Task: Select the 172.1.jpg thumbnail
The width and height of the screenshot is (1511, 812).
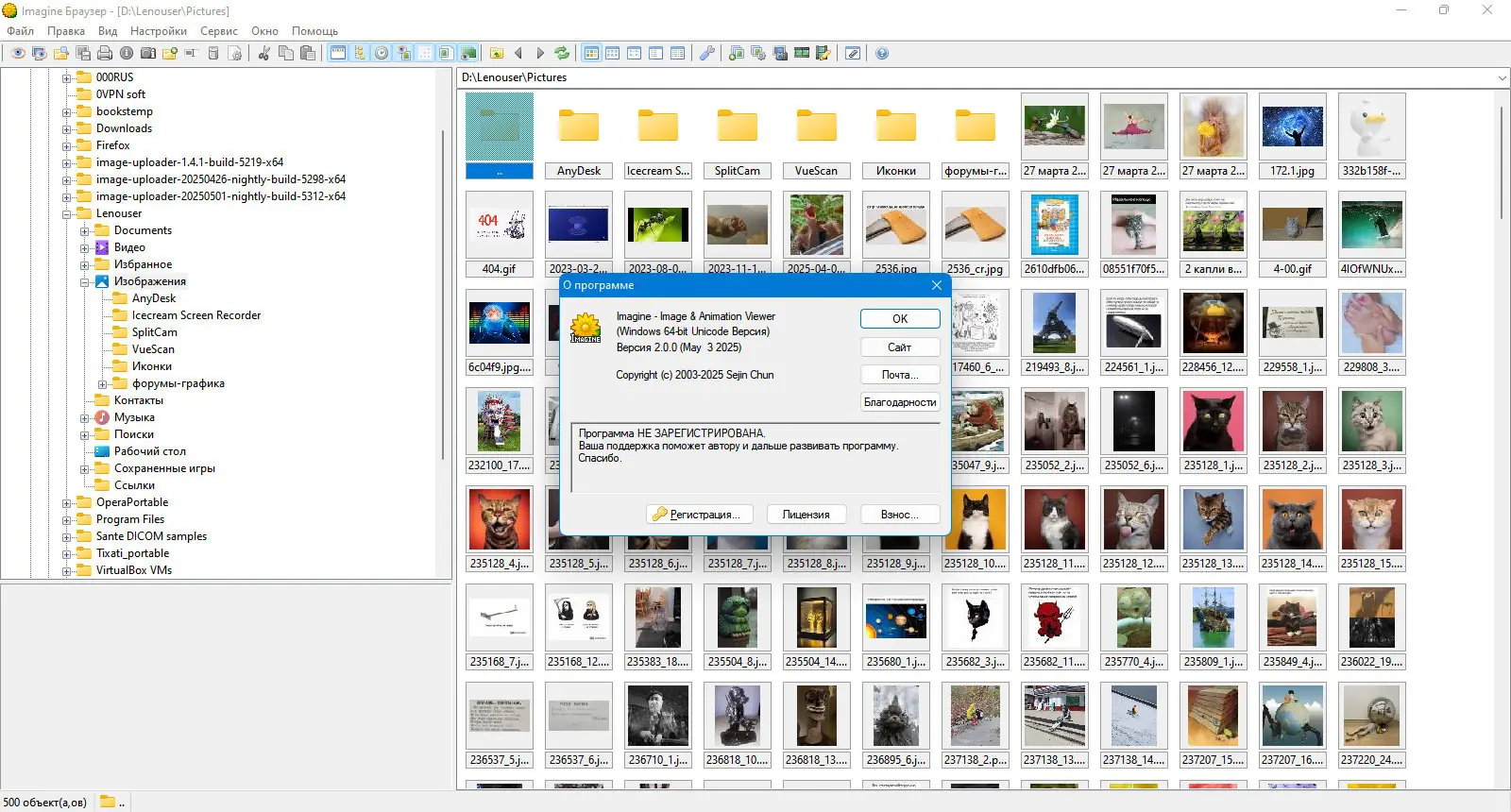Action: 1293,137
